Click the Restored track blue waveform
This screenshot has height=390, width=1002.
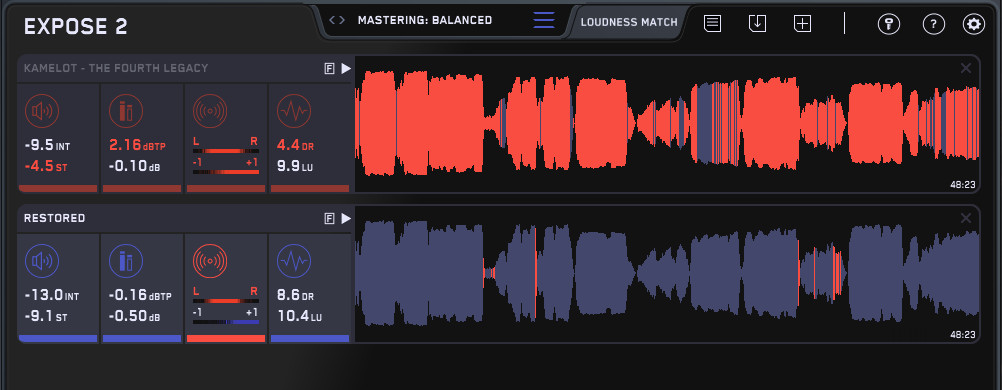pyautogui.click(x=667, y=273)
